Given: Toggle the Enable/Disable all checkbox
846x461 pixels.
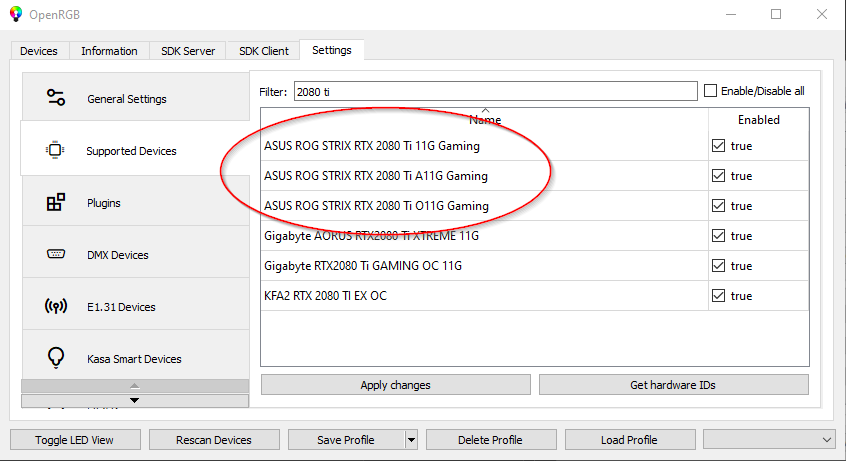Looking at the screenshot, I should click(x=711, y=91).
